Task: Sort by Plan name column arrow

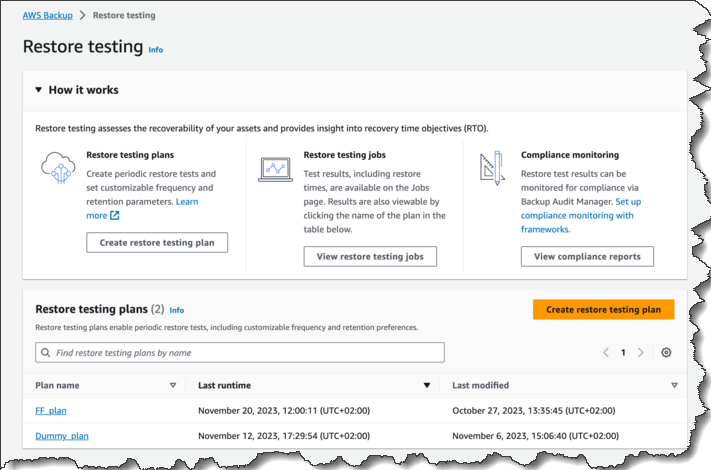Action: point(173,385)
